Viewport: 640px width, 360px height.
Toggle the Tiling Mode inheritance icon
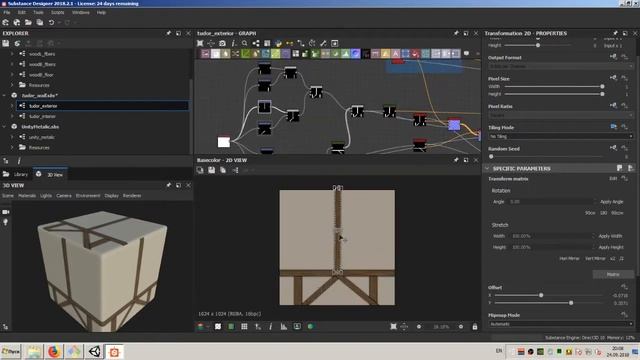click(x=613, y=127)
